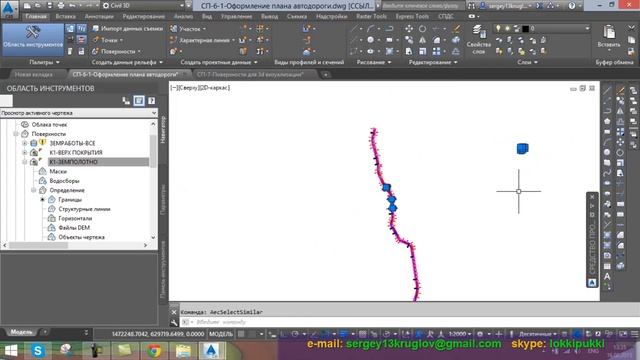Add a new drawing tab with plus
640x360 pixels.
(325, 75)
